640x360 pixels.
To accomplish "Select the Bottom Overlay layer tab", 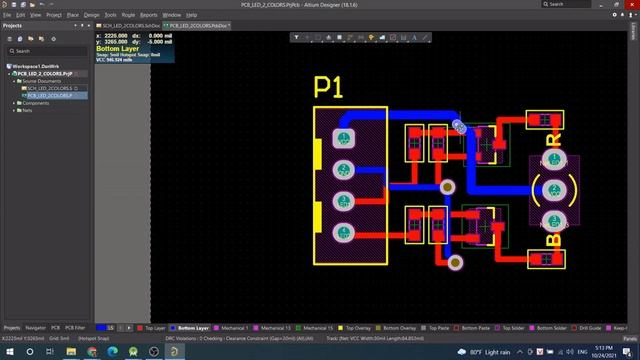I will (396, 328).
